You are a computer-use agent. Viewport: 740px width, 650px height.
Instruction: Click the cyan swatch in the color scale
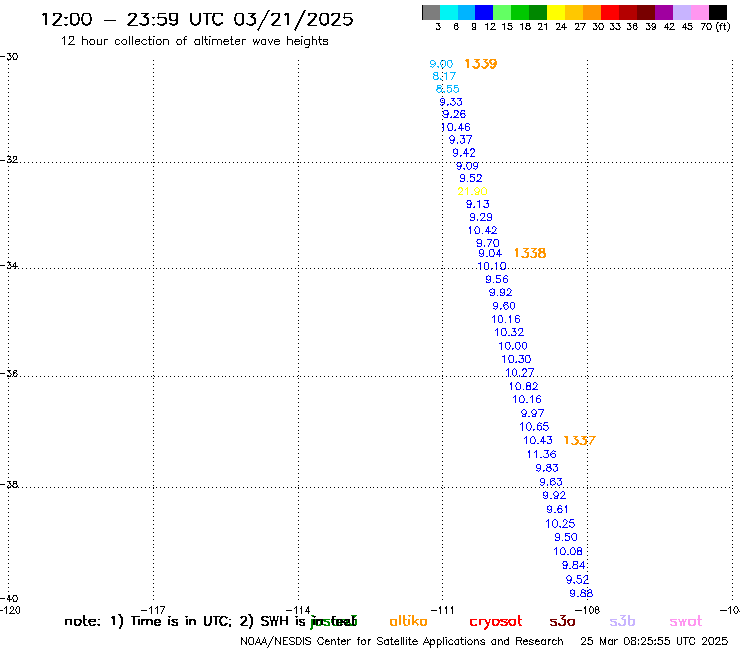(448, 12)
